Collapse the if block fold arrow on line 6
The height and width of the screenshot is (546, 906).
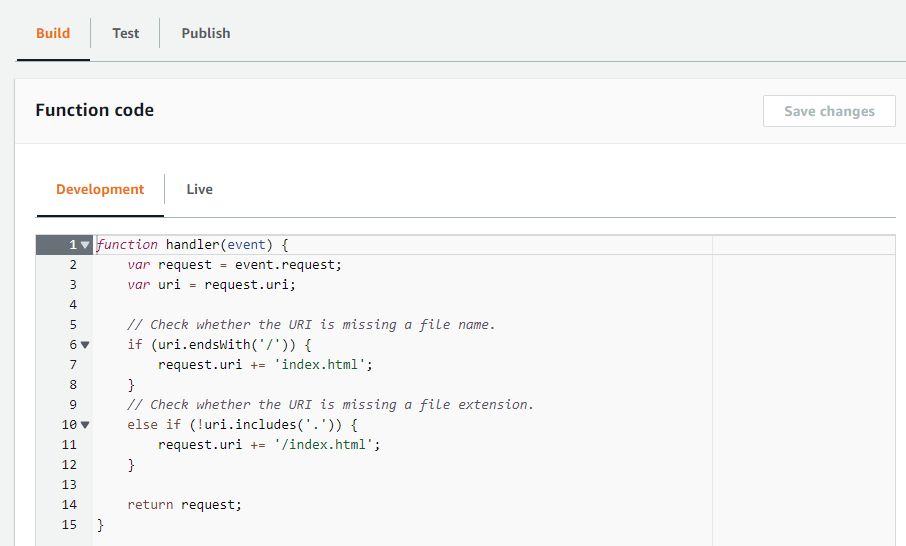pyautogui.click(x=85, y=345)
